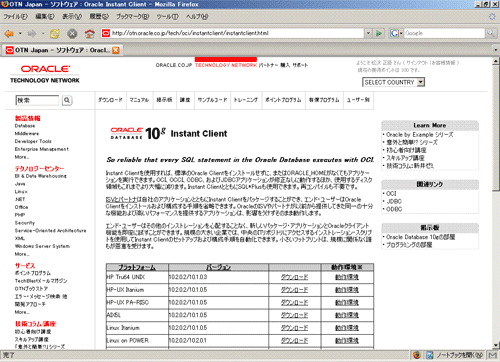Viewport: 500px width, 362px height.
Task: Open the 履歴(S) menu
Action: [99, 16]
